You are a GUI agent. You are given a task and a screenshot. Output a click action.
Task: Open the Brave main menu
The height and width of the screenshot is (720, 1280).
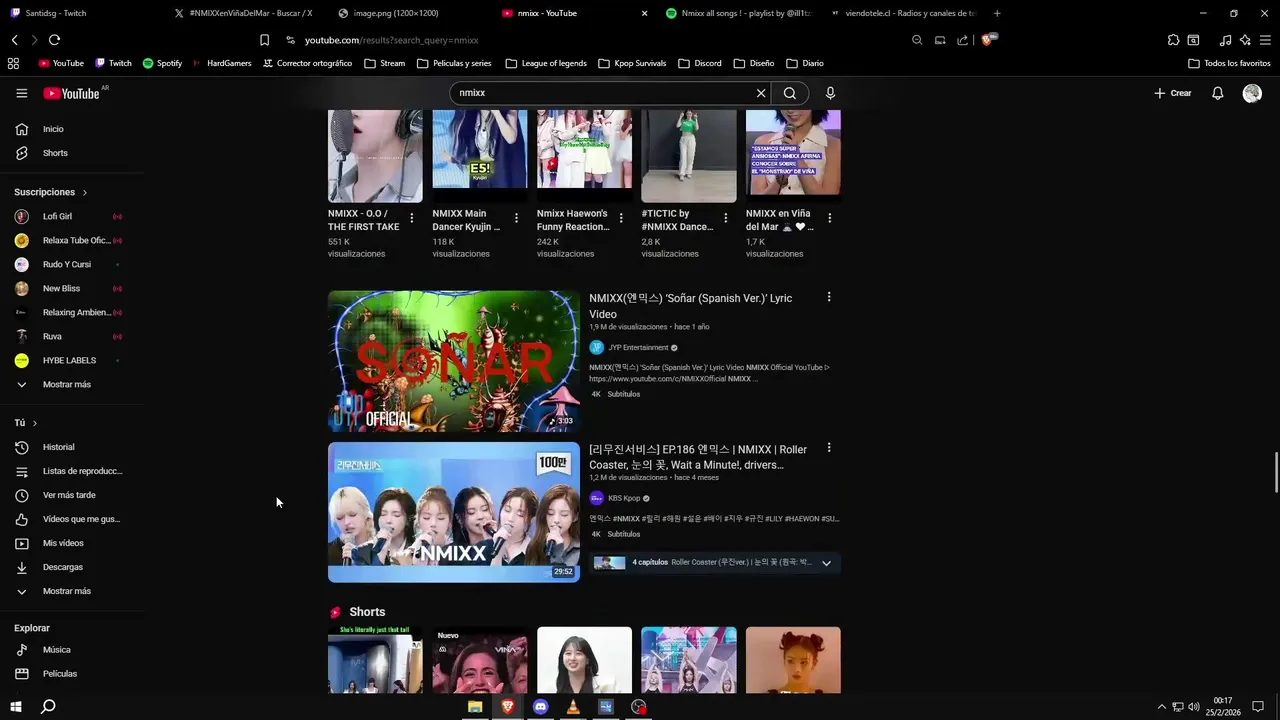tap(1265, 40)
